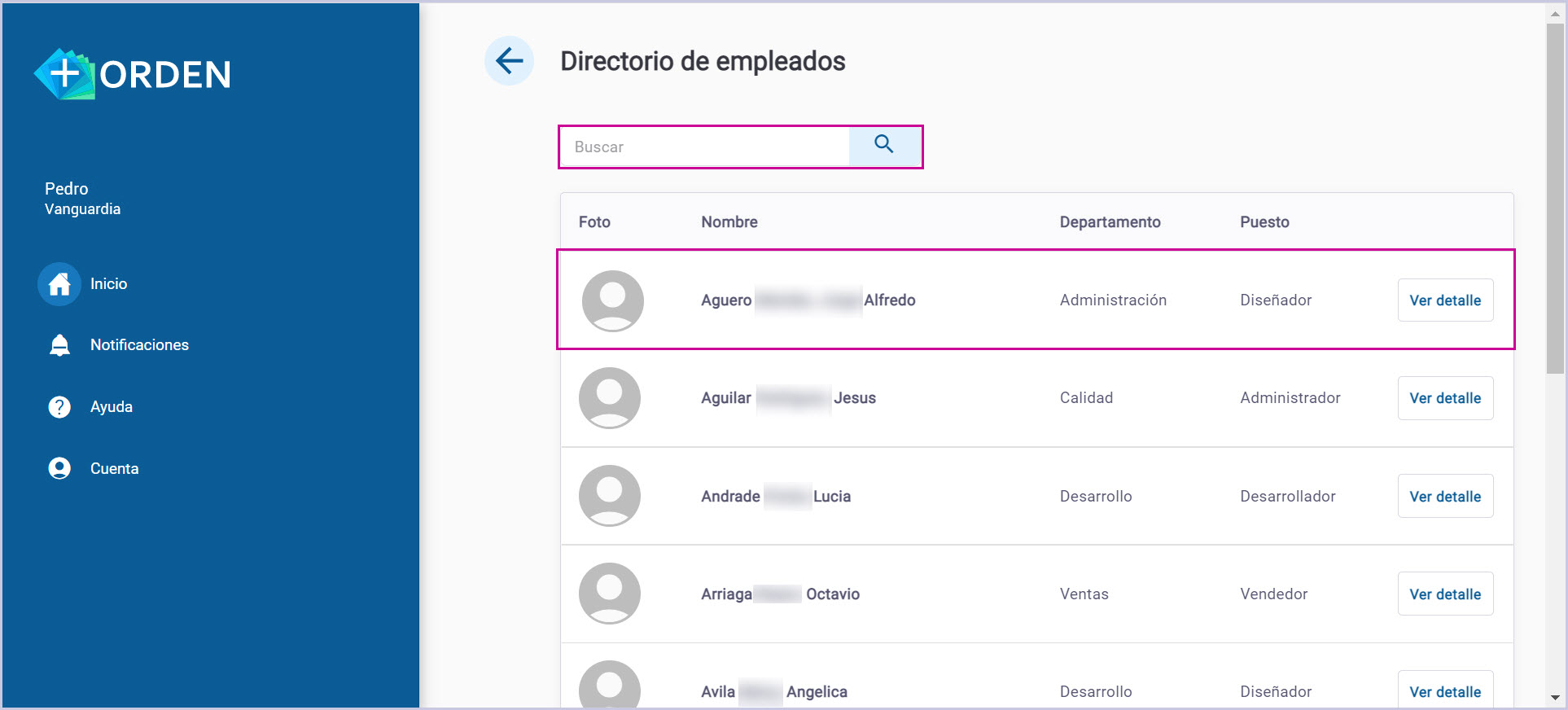The height and width of the screenshot is (710, 1568).
Task: View details for Arriaga Octavio
Action: pyautogui.click(x=1445, y=594)
